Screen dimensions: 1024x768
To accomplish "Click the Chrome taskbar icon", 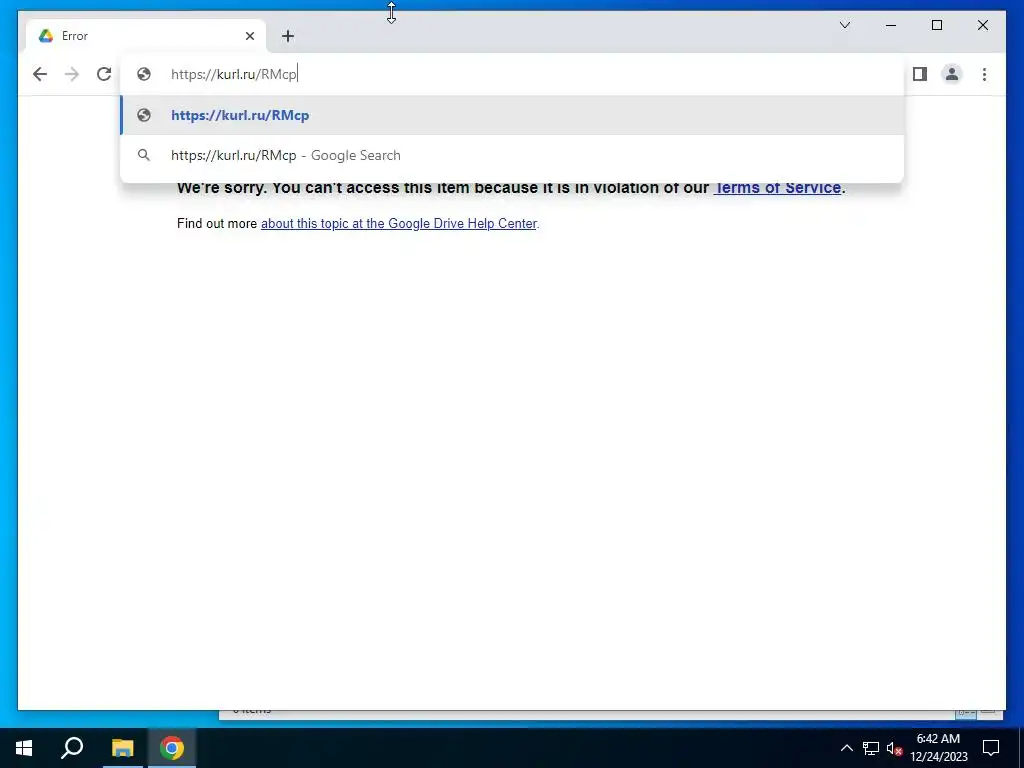I will pos(172,748).
